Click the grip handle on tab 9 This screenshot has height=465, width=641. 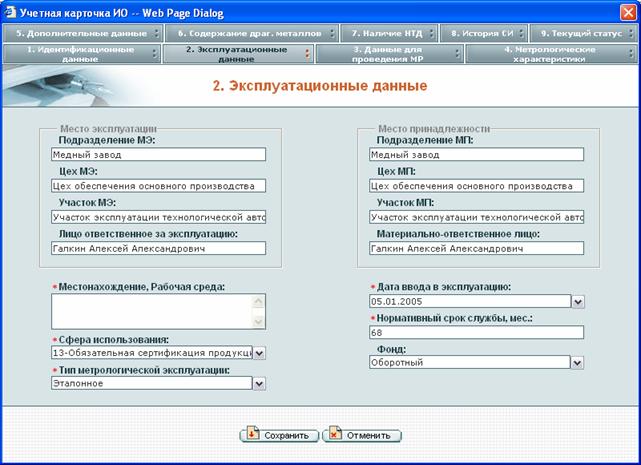[632, 33]
